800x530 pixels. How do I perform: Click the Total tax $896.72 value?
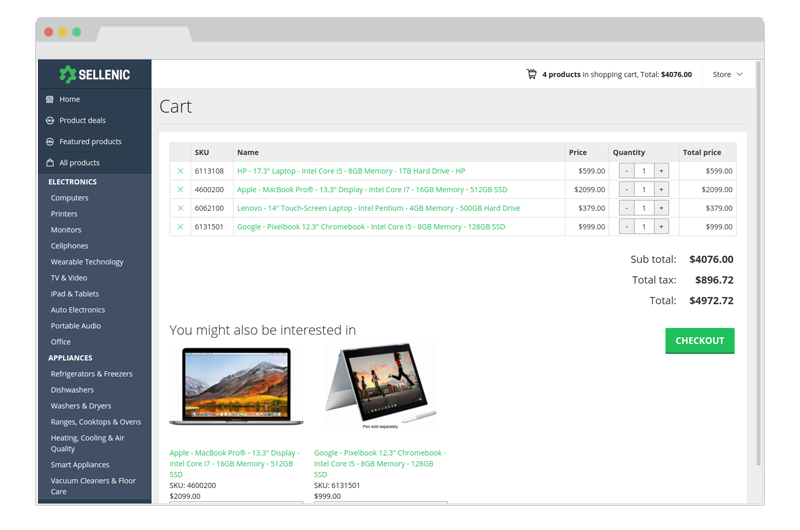point(714,280)
